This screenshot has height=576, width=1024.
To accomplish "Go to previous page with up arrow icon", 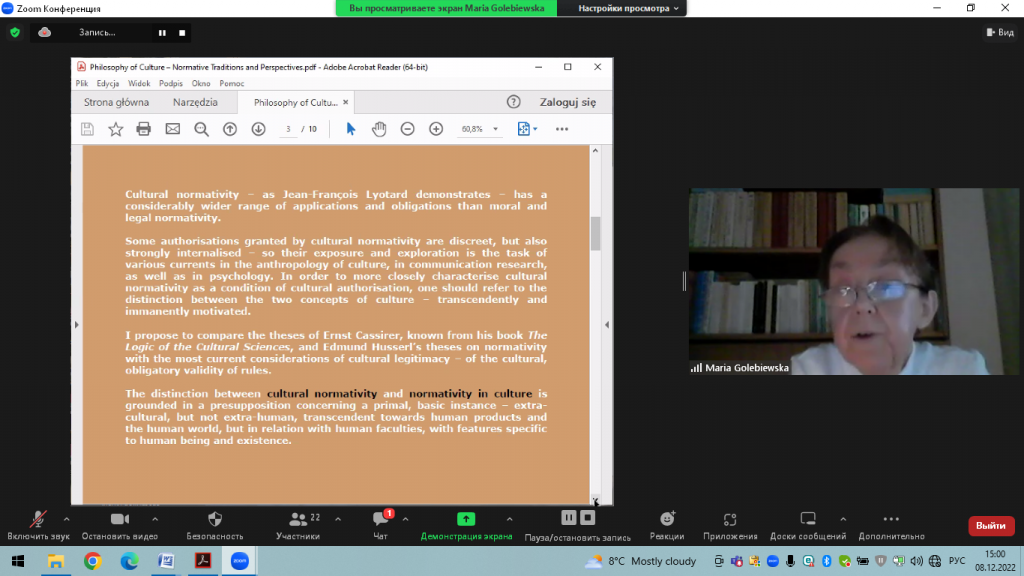I will (x=230, y=129).
